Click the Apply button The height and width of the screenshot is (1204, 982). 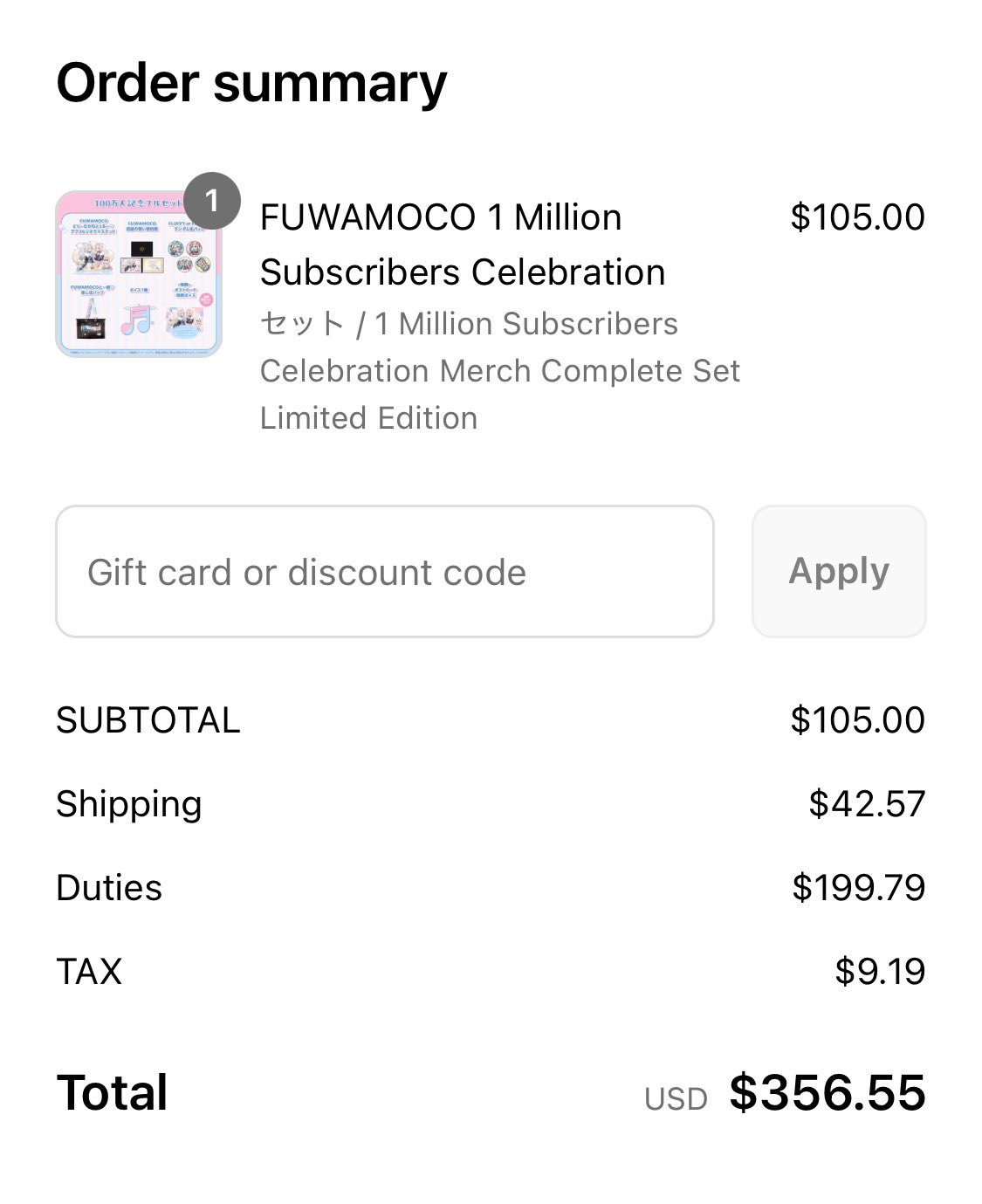coord(839,572)
